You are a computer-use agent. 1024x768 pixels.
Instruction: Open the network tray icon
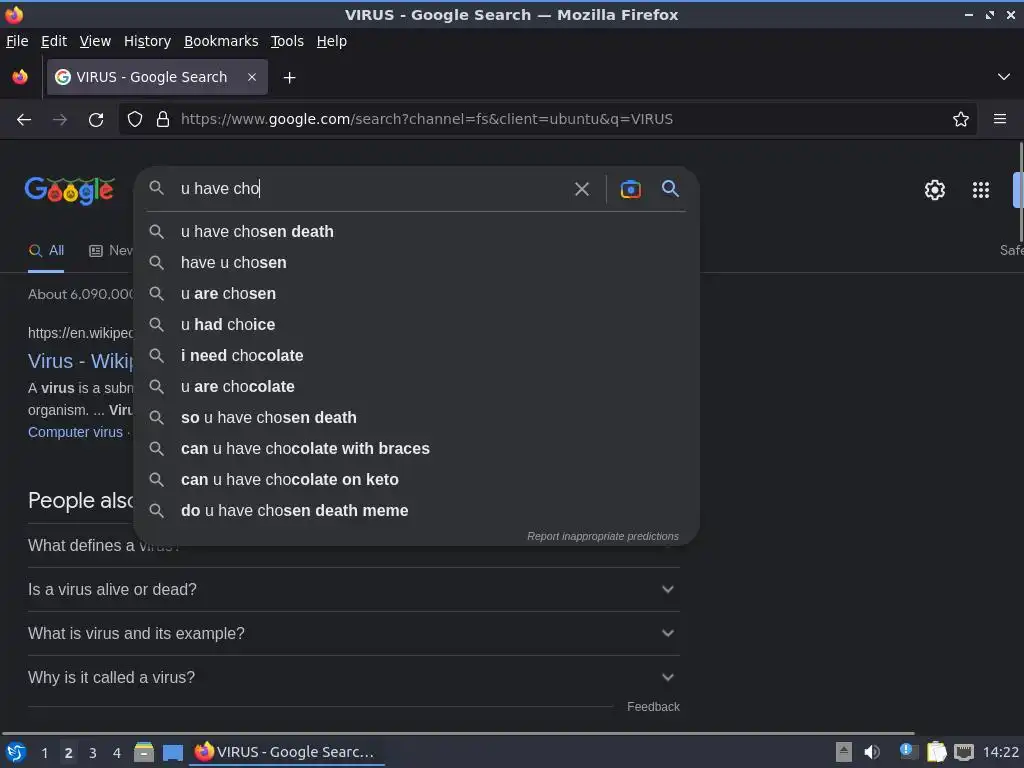(964, 752)
